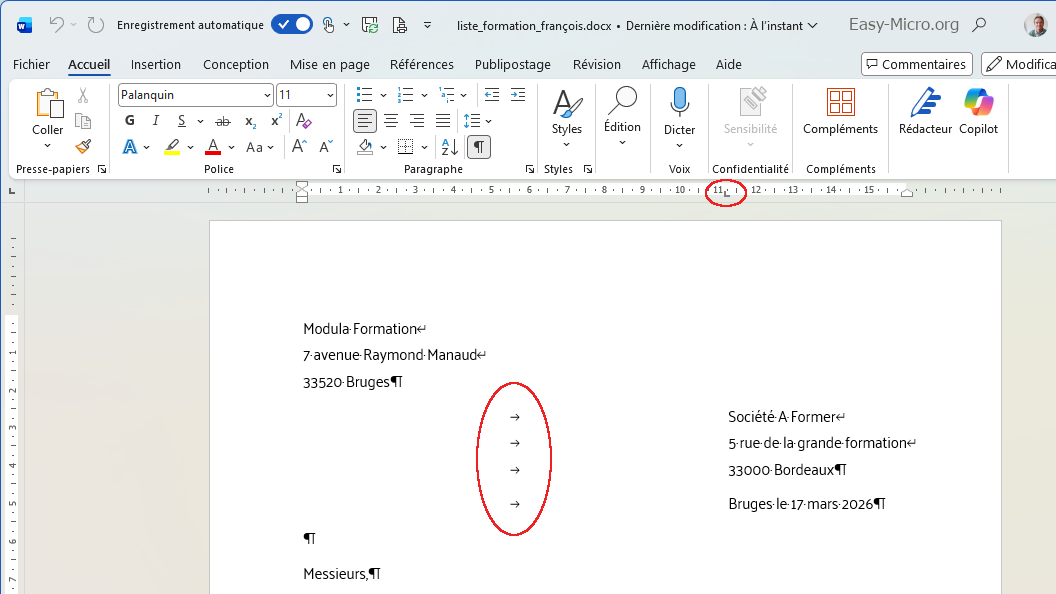Click the Compléments add-ins icon

point(840,103)
